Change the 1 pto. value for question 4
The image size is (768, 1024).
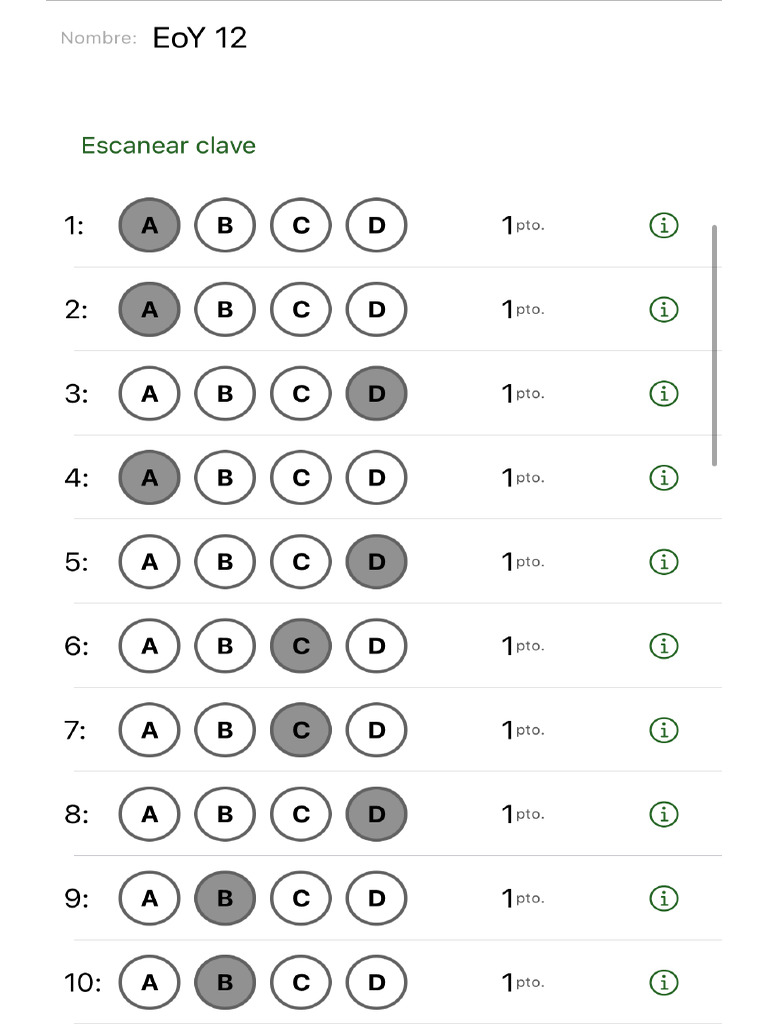tap(522, 478)
